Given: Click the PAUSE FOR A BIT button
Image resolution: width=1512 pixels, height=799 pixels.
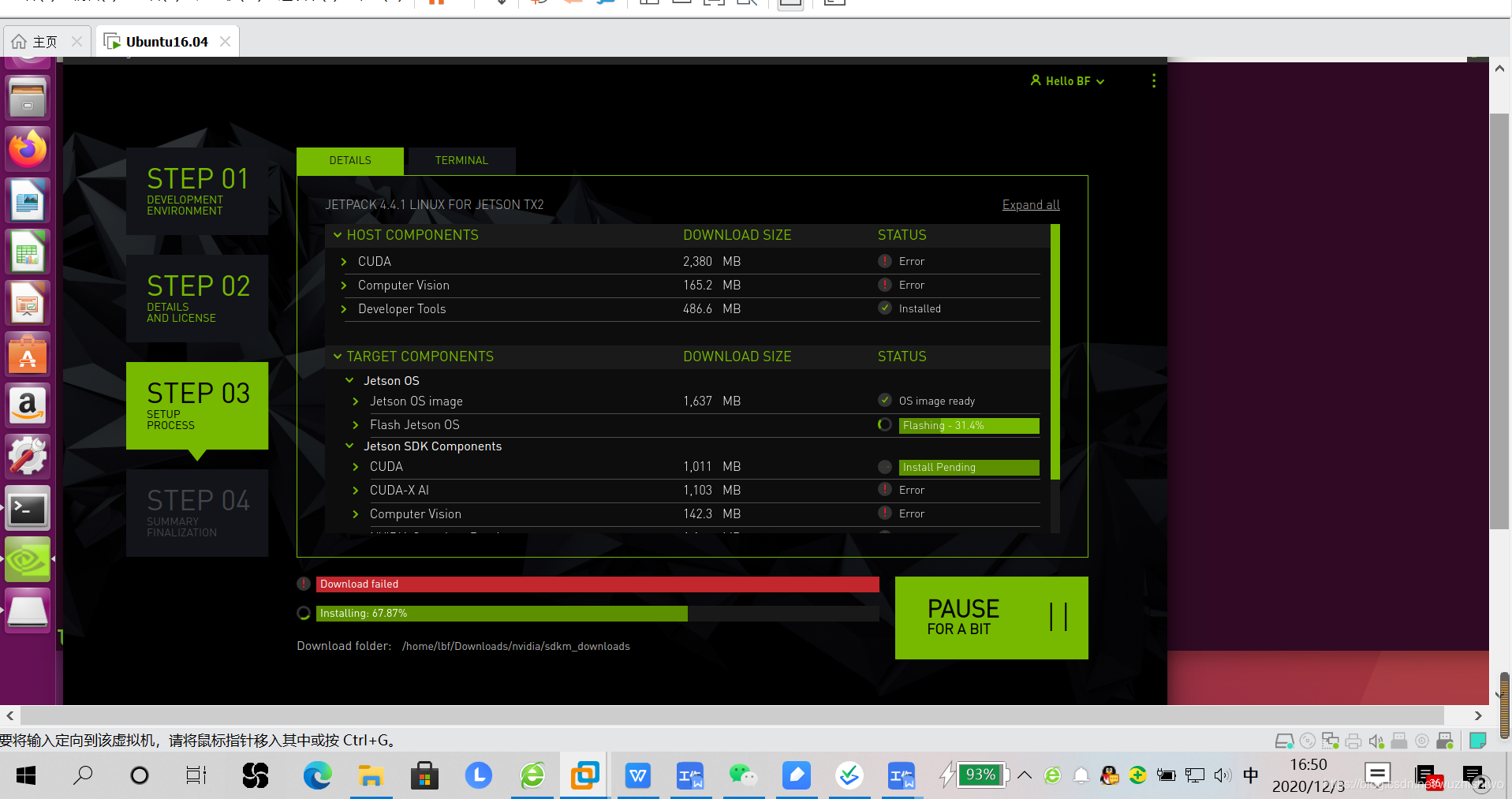Looking at the screenshot, I should (x=991, y=618).
